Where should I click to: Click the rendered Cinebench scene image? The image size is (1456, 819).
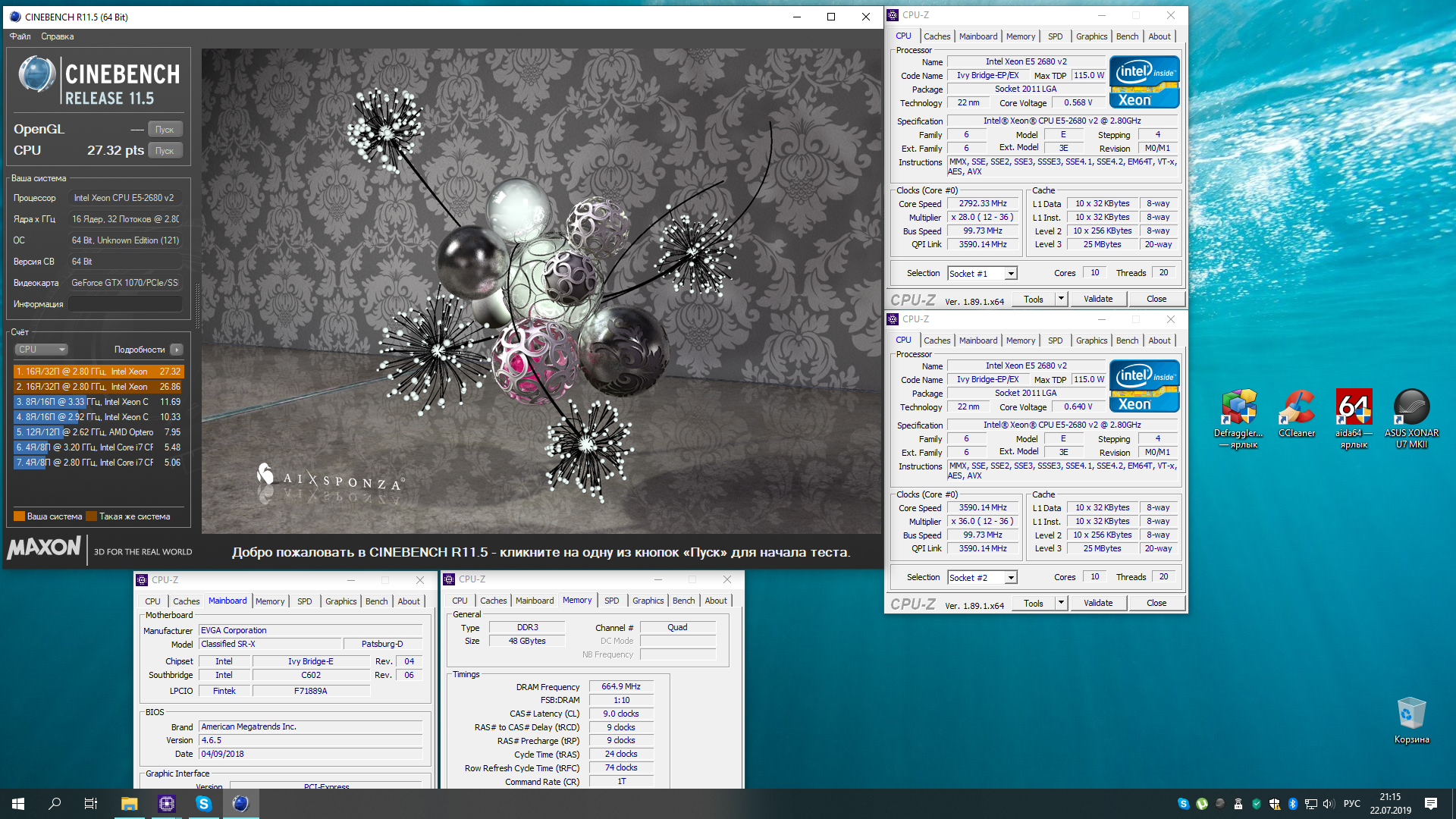(x=541, y=291)
